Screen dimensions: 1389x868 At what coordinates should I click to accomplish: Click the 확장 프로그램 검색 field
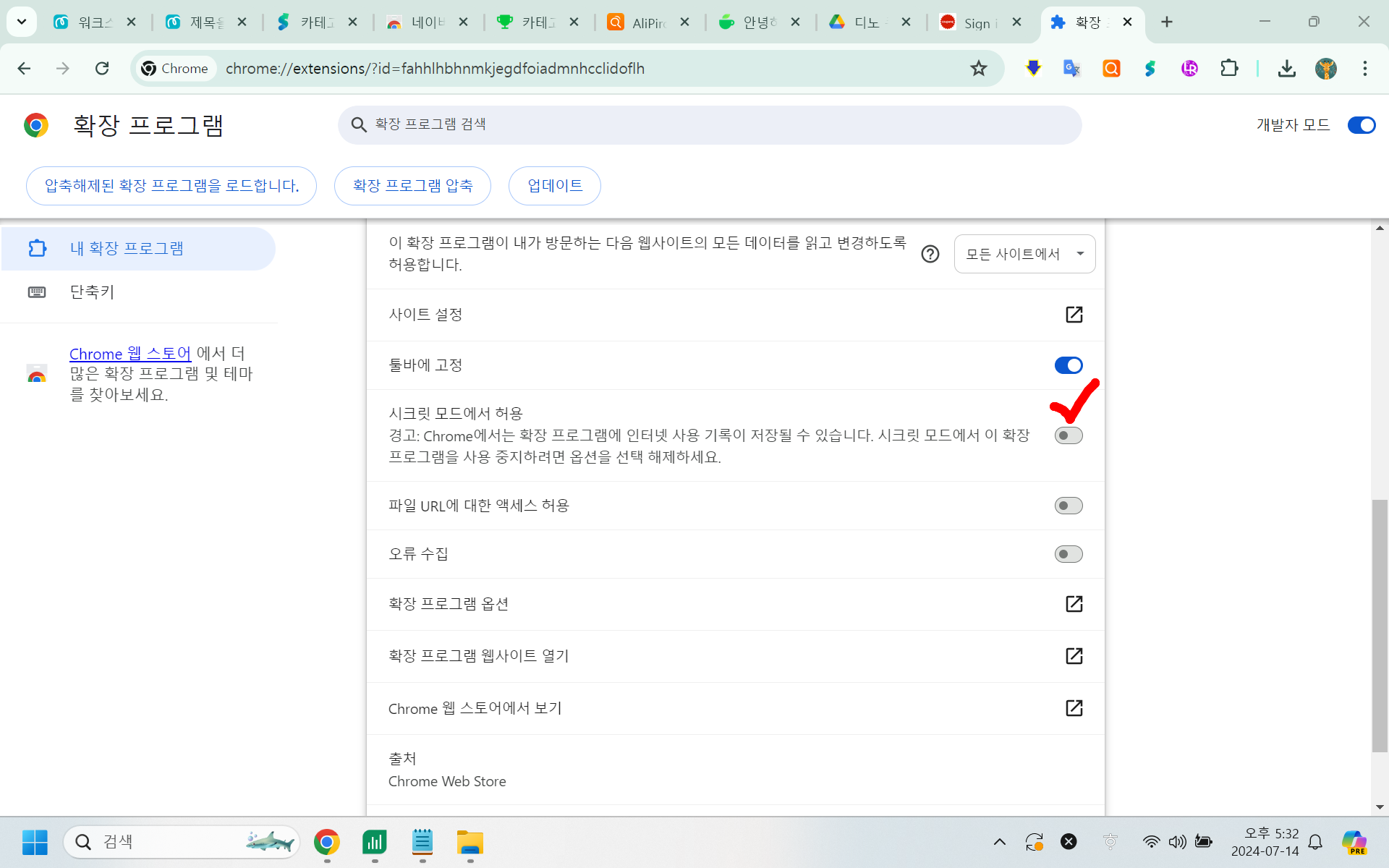[x=709, y=125]
